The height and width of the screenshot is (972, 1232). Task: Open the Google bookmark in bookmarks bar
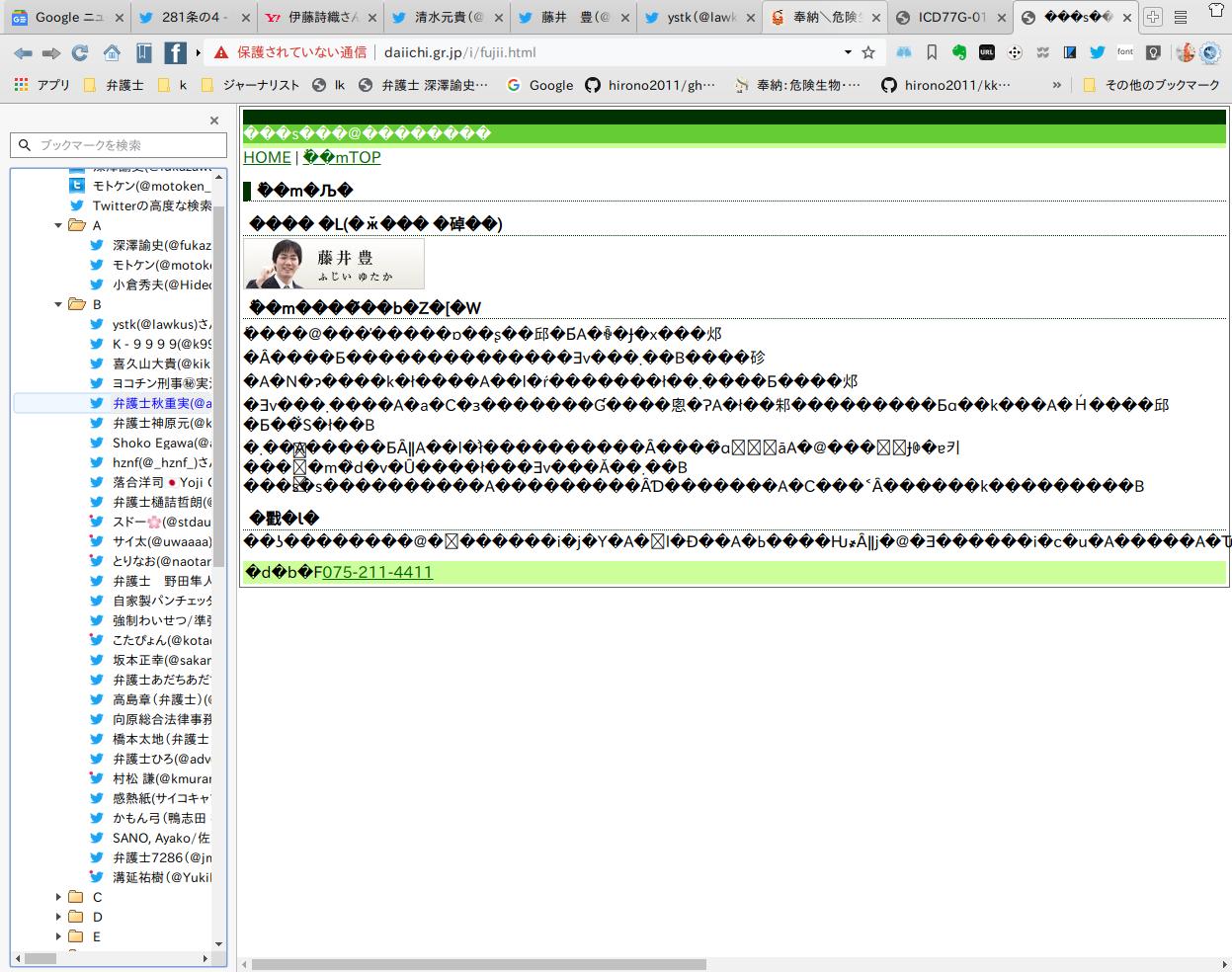click(539, 85)
